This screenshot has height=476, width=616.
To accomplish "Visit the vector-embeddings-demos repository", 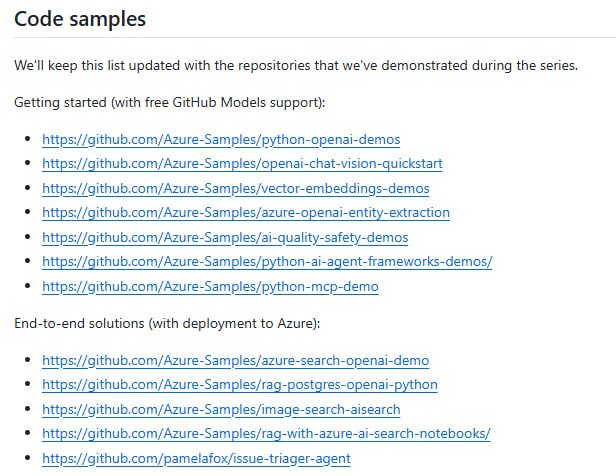I will 235,188.
